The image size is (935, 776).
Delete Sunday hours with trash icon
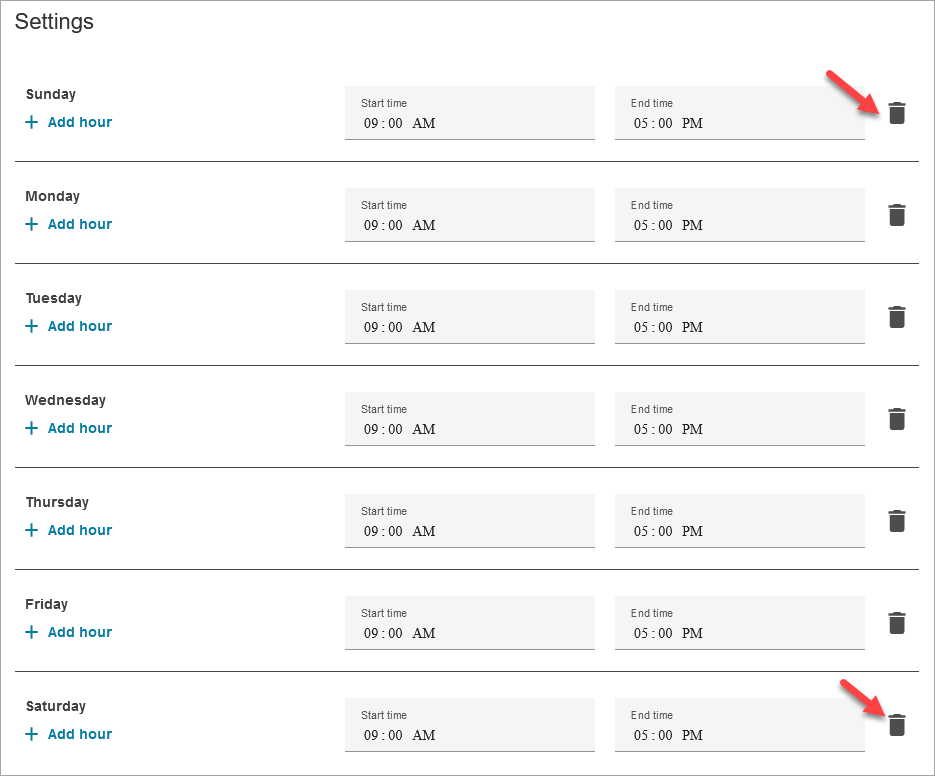[x=897, y=113]
